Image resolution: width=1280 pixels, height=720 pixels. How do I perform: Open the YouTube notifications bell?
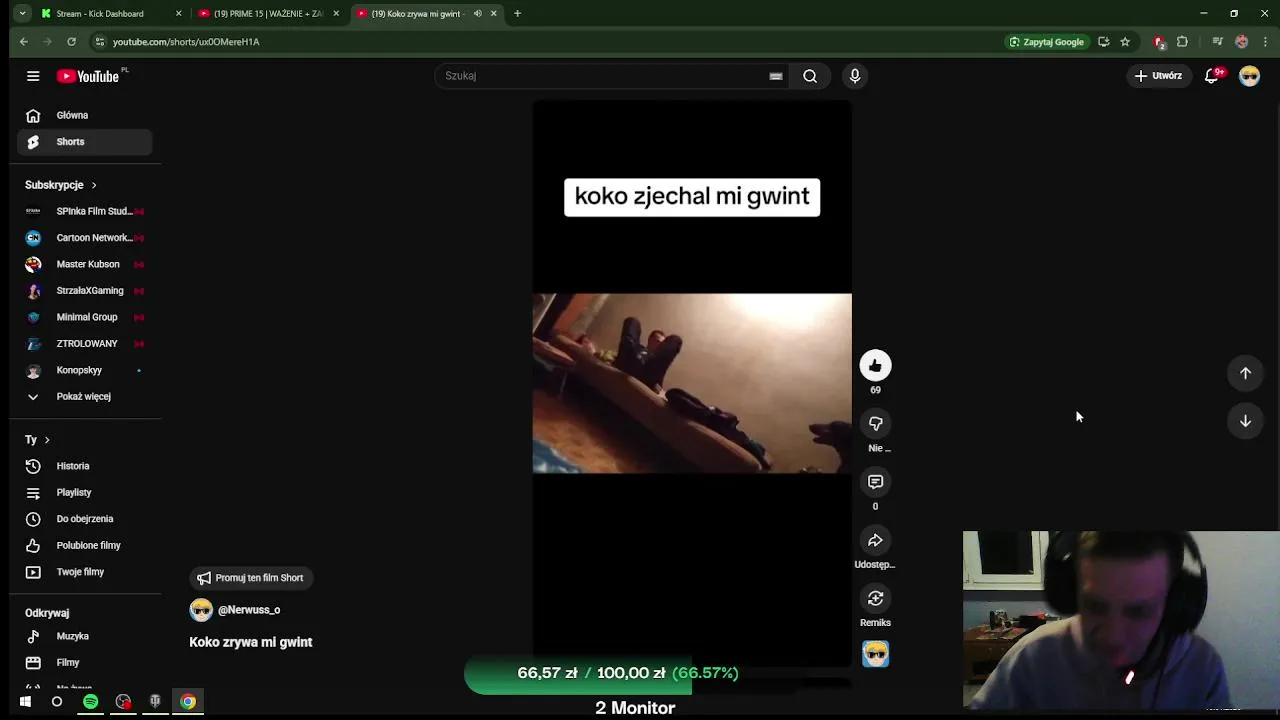click(x=1212, y=76)
